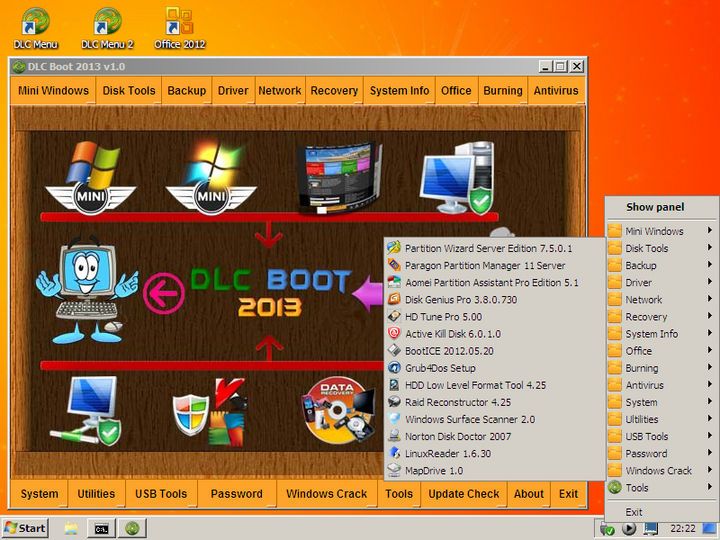This screenshot has width=720, height=540.
Task: Click the About button
Action: 529,494
